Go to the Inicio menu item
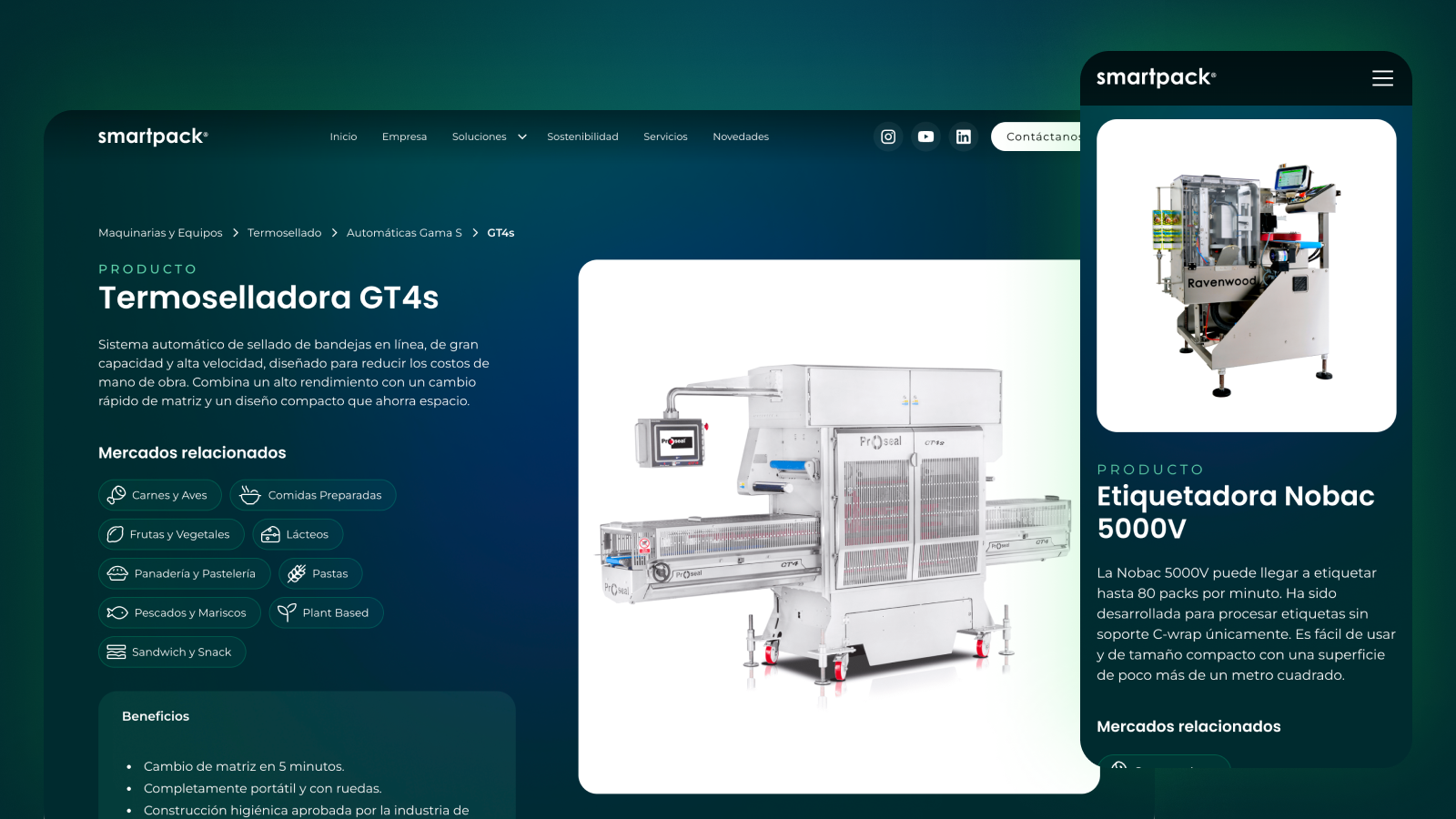1456x819 pixels. (x=343, y=136)
